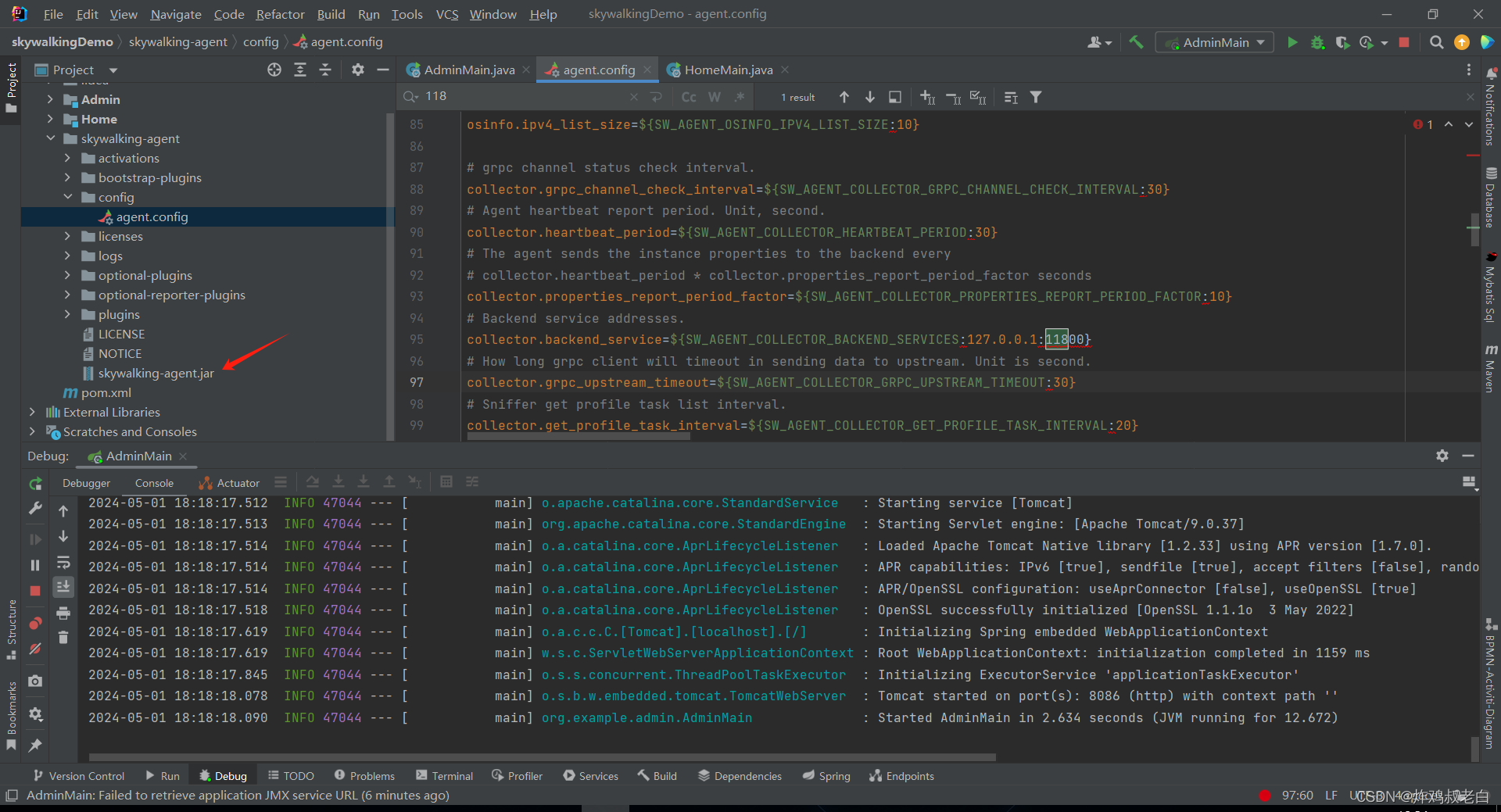Stop the debug session with the red square
The width and height of the screenshot is (1501, 812).
click(x=35, y=591)
